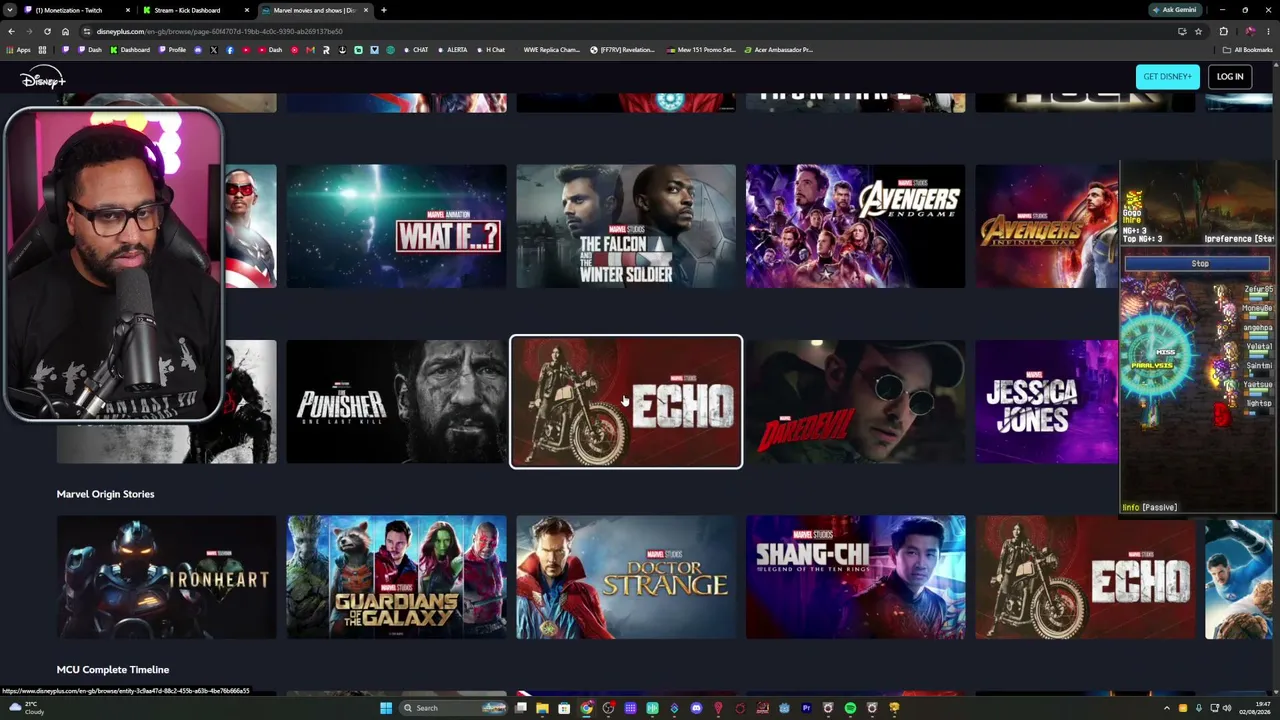Click the install app icon in address bar
This screenshot has width=1280, height=720.
1182,31
